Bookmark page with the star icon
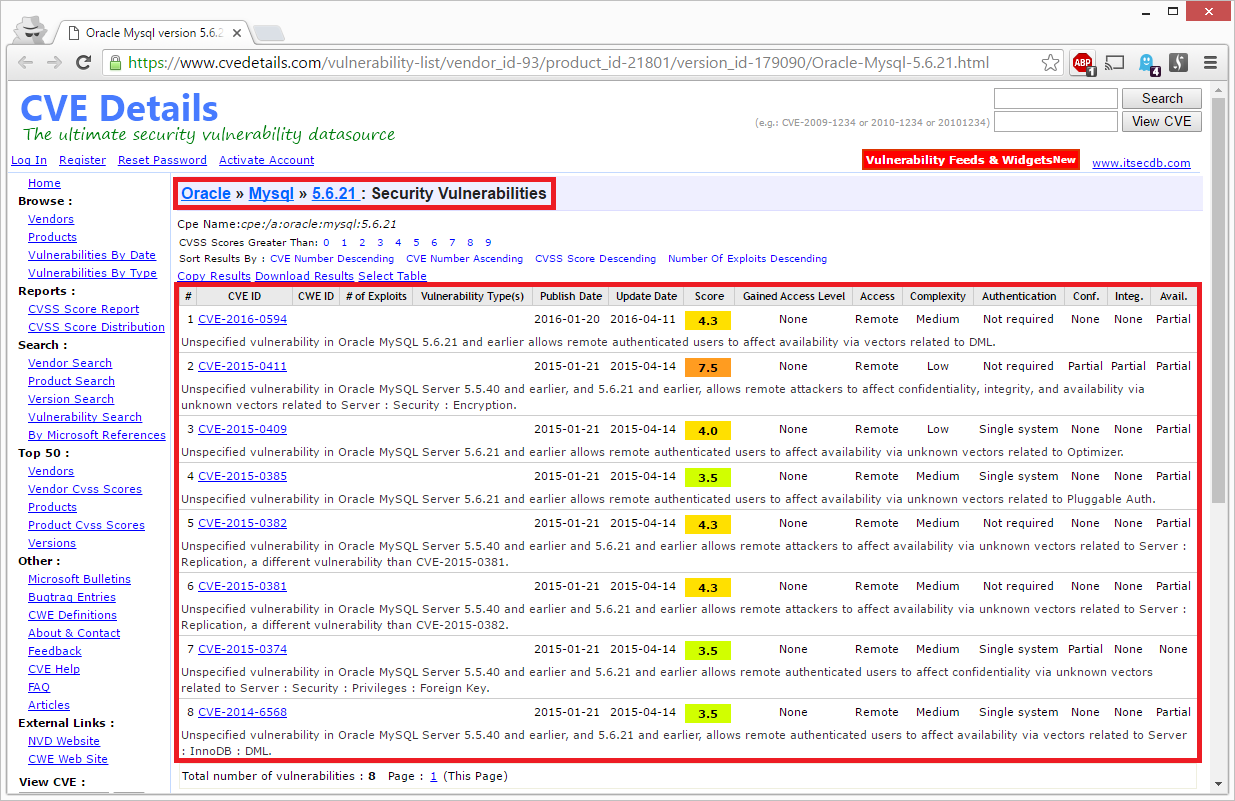This screenshot has height=801, width=1235. point(1050,63)
